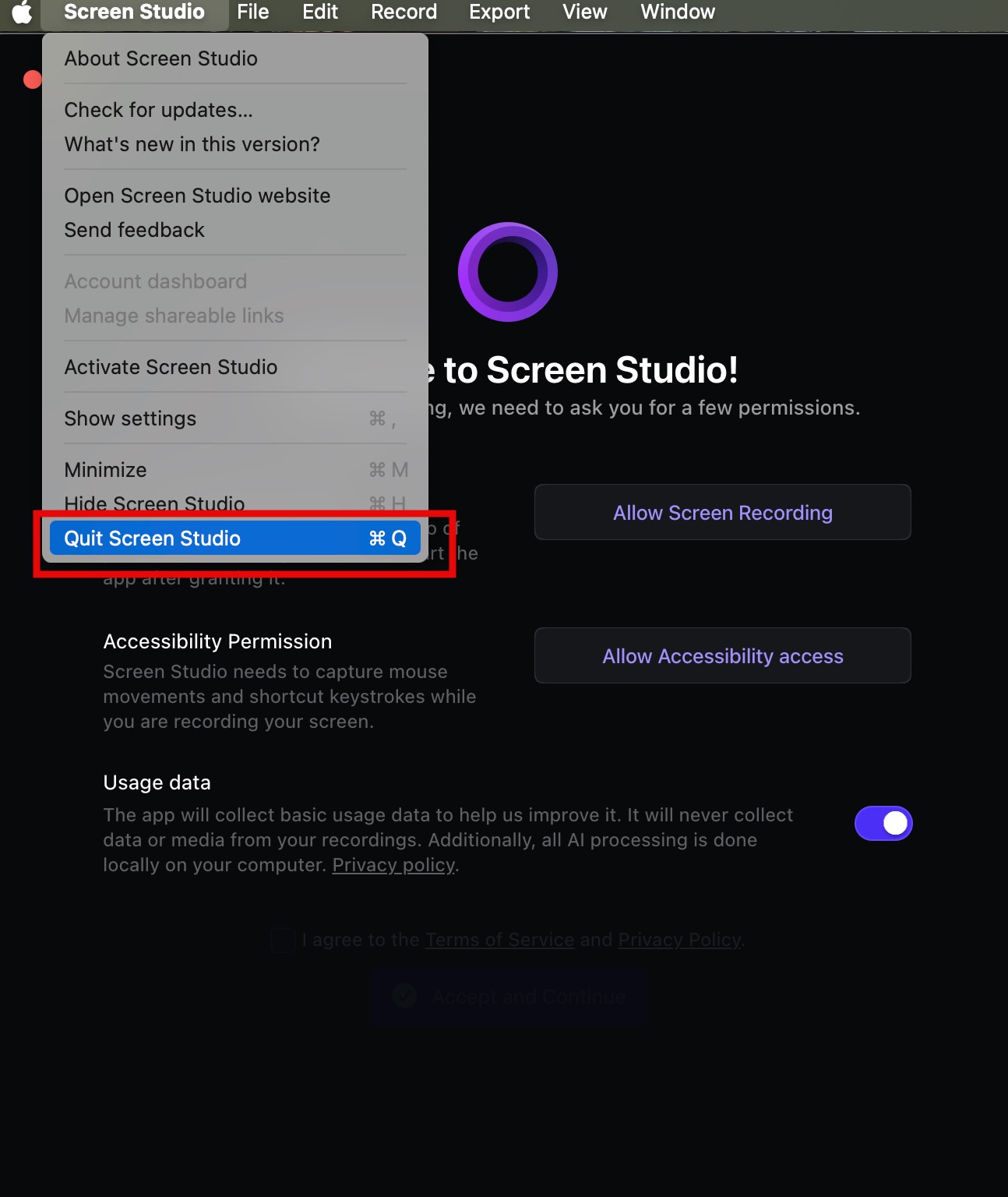The image size is (1008, 1197).
Task: Click Send feedback in the menu
Action: click(x=135, y=230)
